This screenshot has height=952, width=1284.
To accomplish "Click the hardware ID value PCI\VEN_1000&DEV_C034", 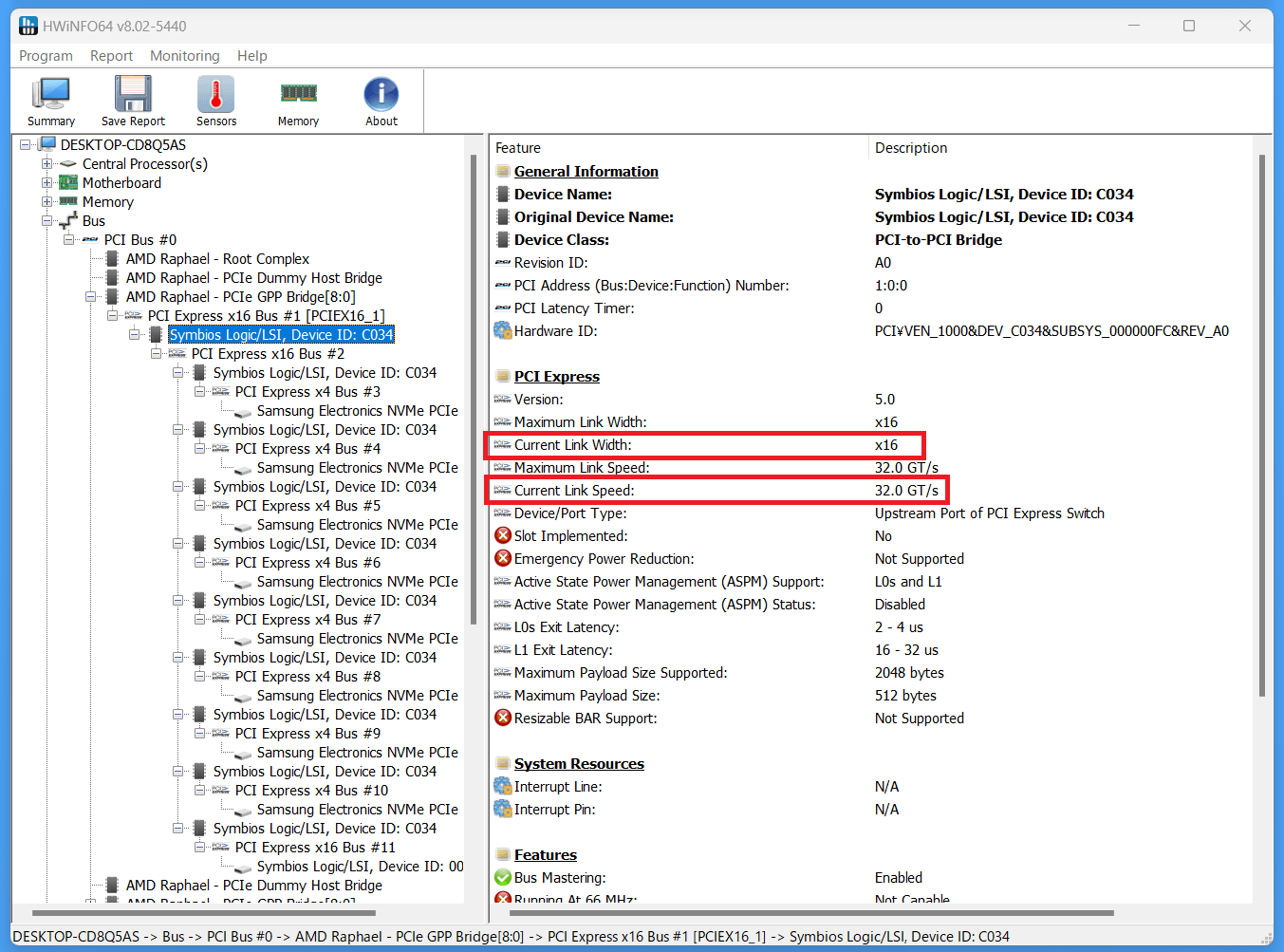I will pos(1051,330).
